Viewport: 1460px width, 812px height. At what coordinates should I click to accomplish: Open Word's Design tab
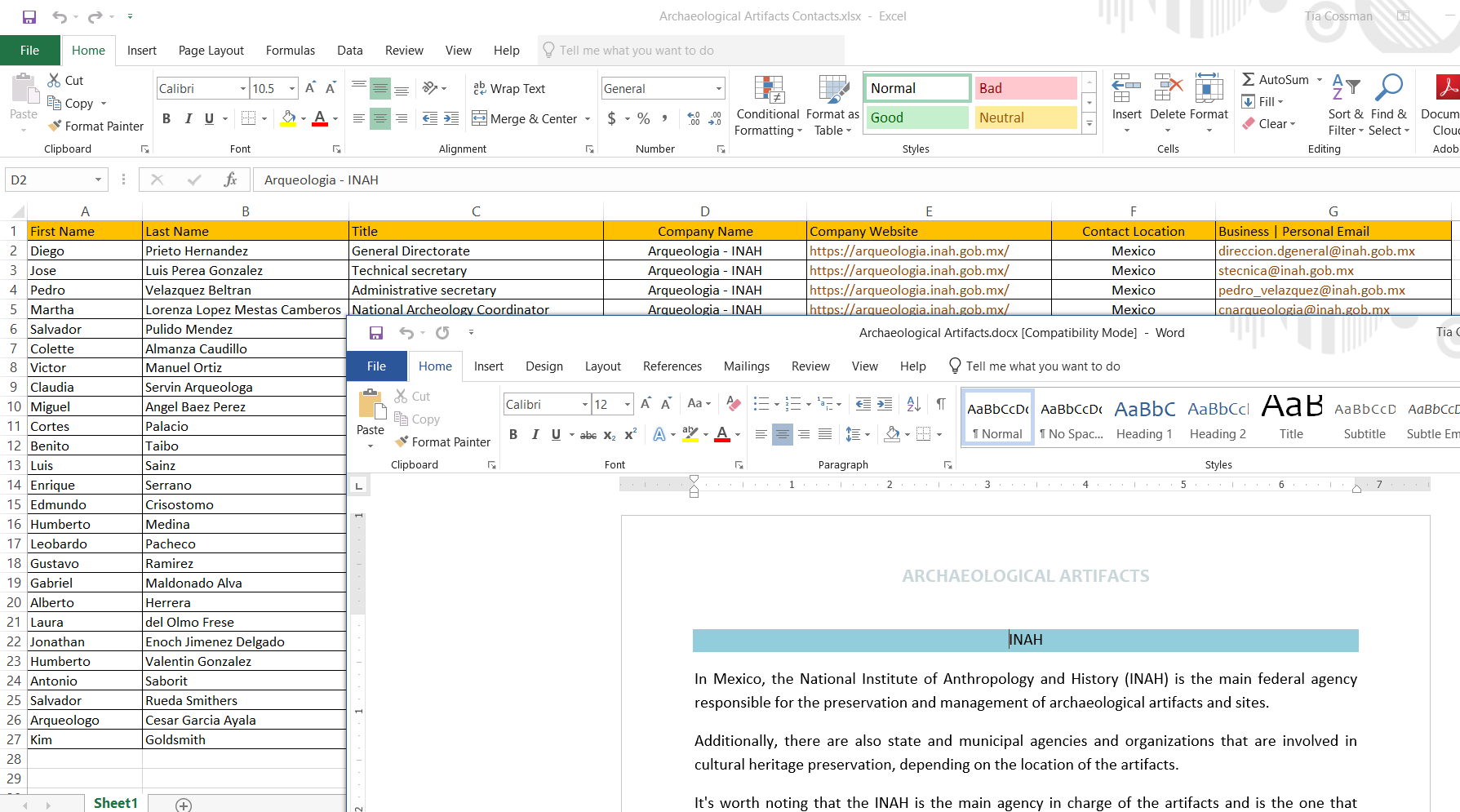(544, 366)
